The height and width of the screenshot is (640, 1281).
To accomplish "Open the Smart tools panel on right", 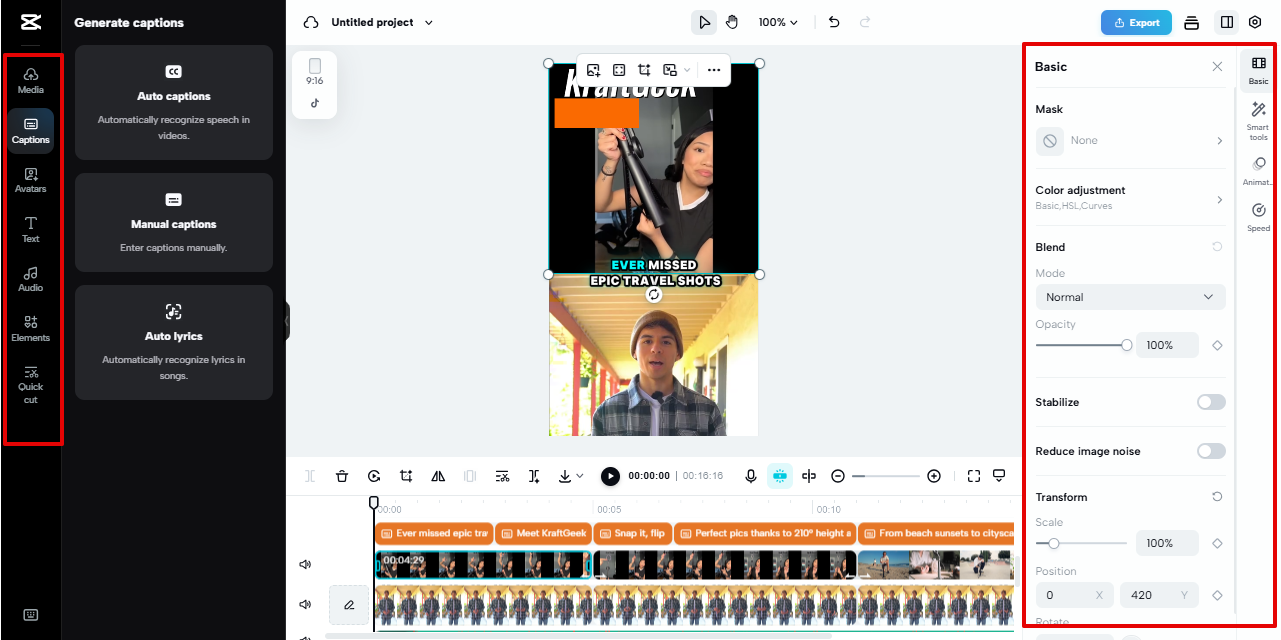I will click(x=1257, y=120).
